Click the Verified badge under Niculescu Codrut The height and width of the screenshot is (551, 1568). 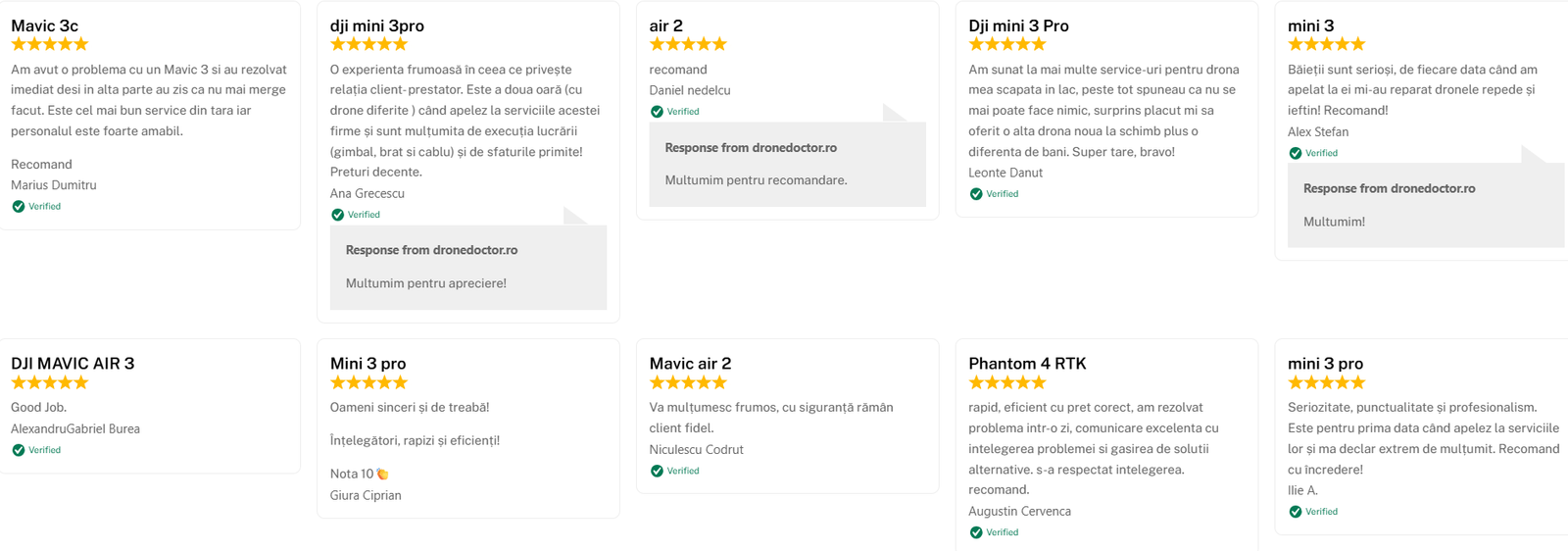click(658, 471)
